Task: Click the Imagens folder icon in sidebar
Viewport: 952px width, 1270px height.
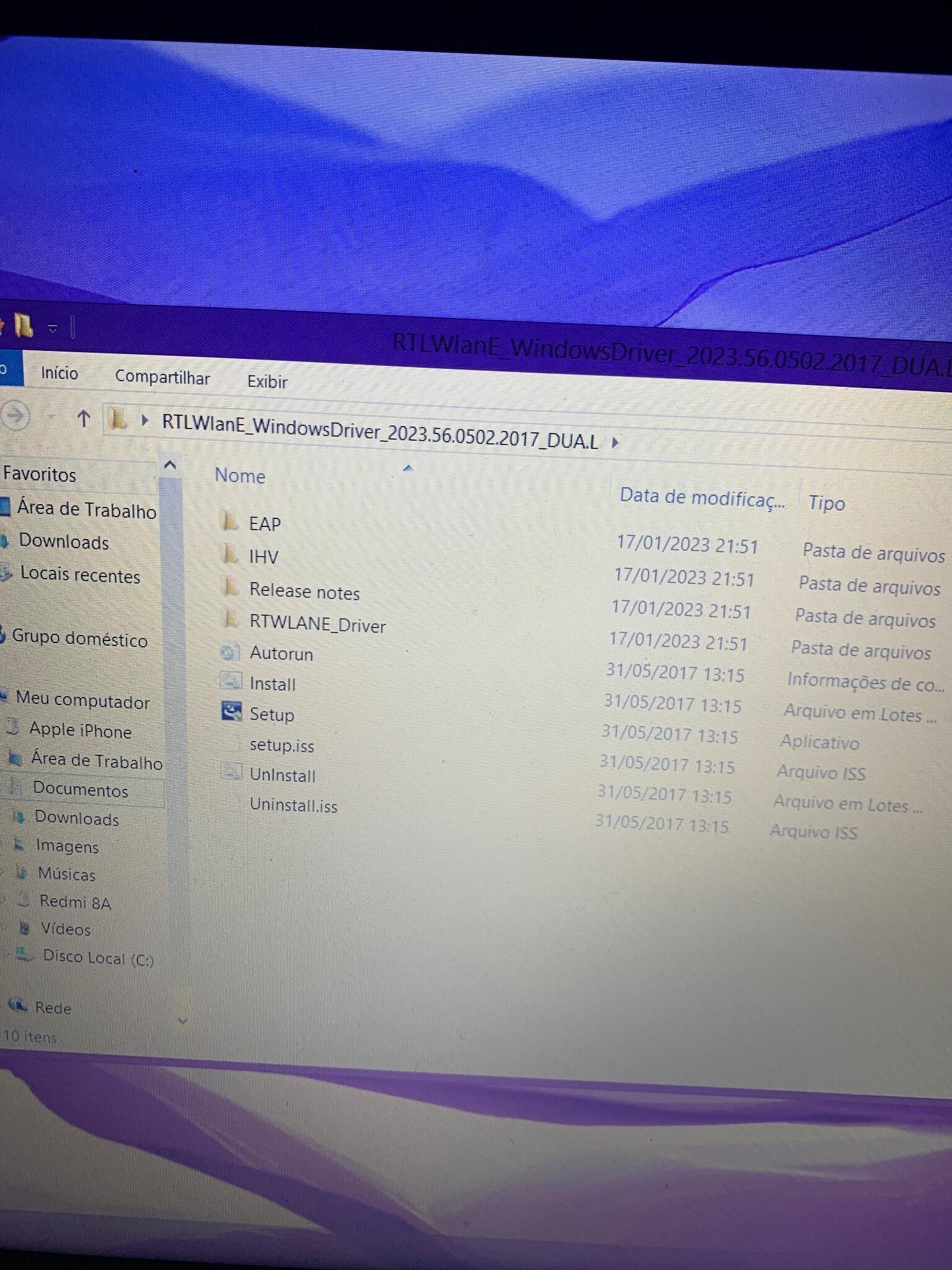Action: pos(20,845)
